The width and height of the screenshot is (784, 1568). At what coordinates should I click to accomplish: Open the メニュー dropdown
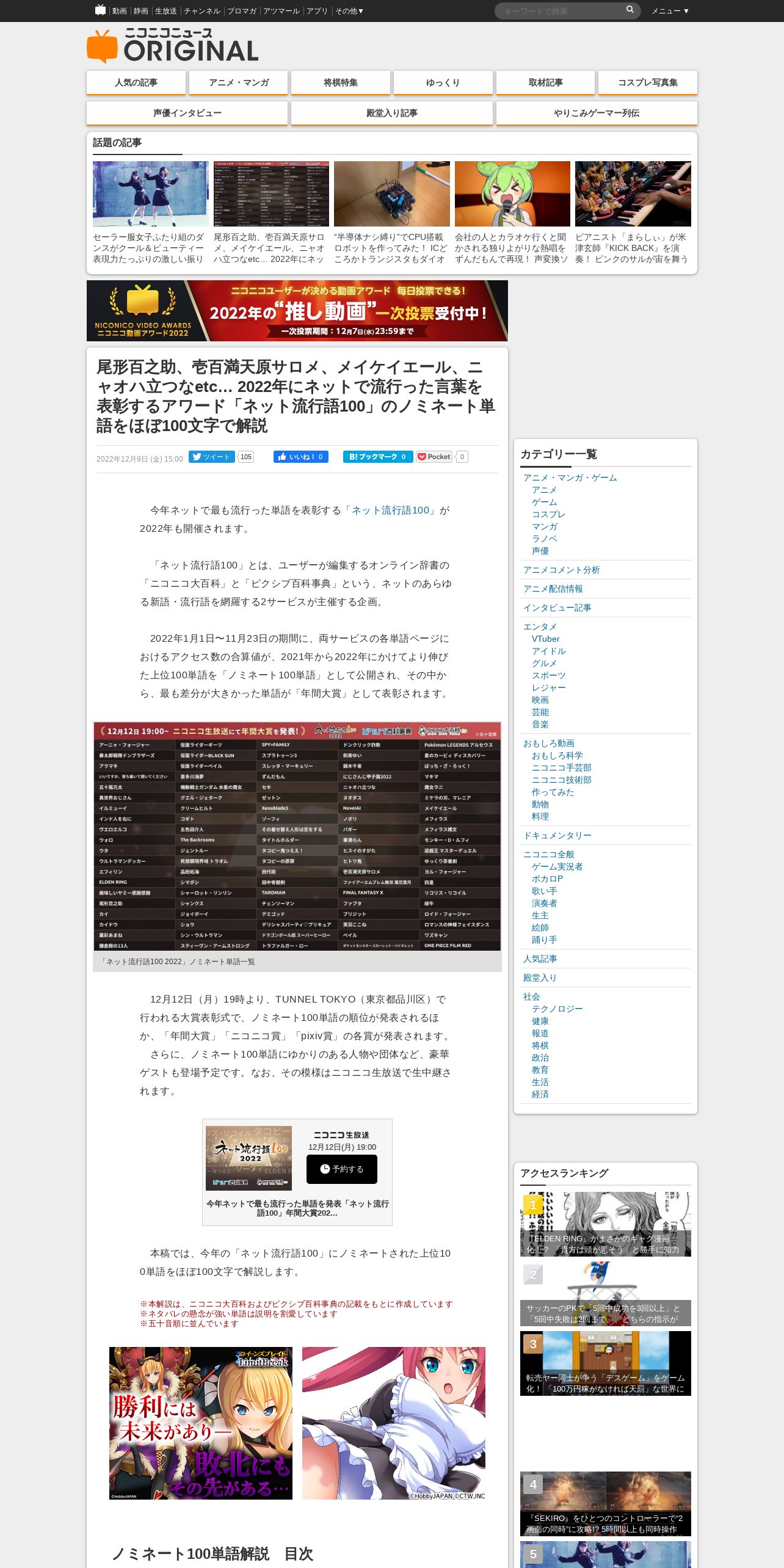coord(670,11)
